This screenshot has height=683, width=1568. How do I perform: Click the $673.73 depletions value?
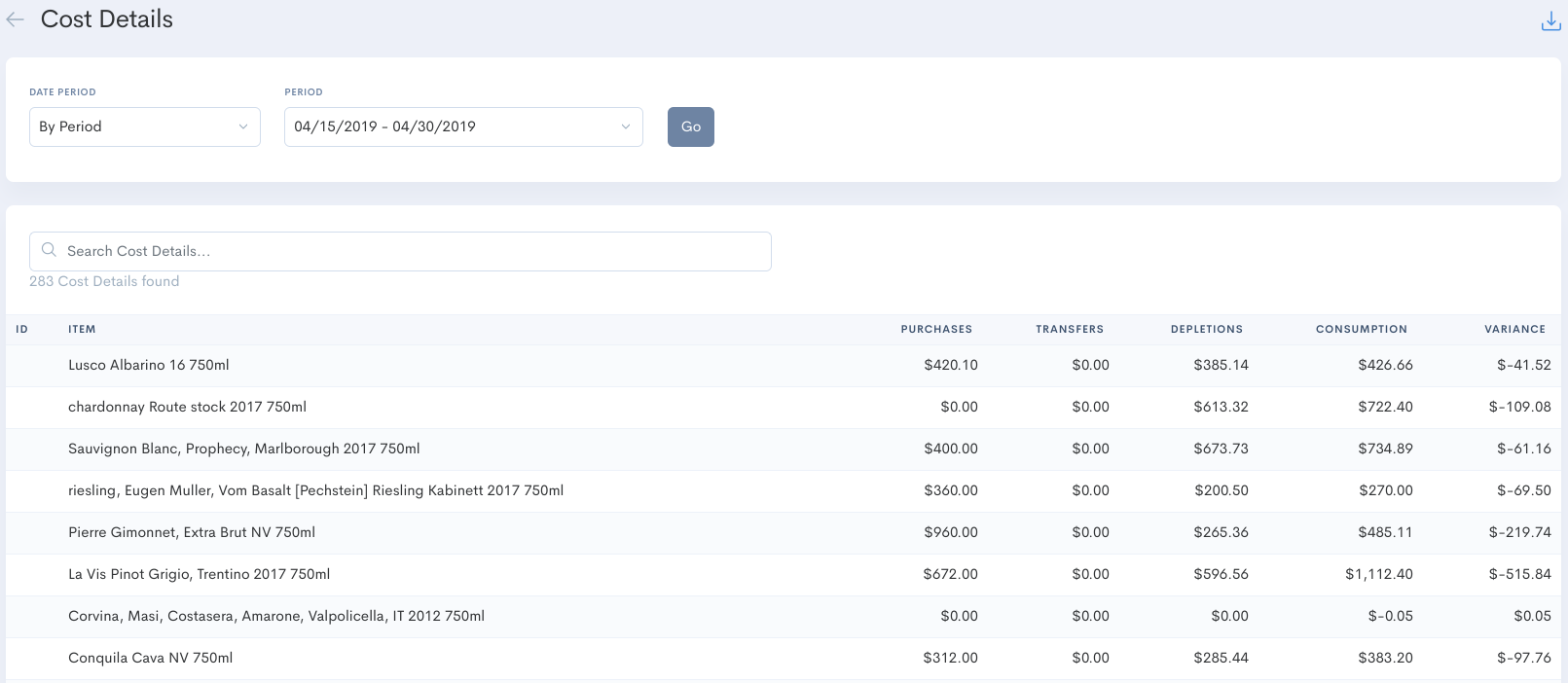click(x=1222, y=449)
